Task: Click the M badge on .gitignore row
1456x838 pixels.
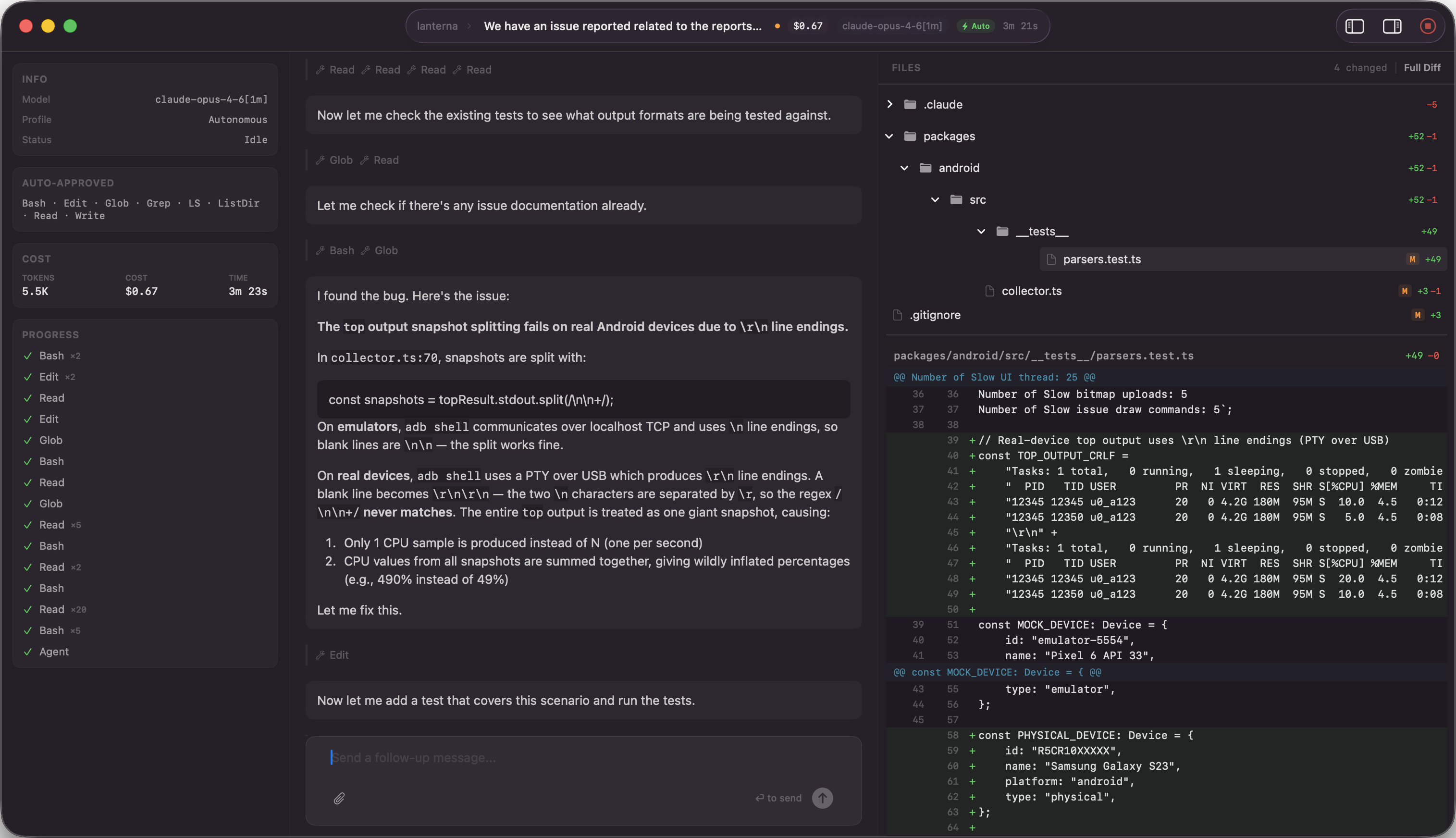Action: click(1418, 315)
